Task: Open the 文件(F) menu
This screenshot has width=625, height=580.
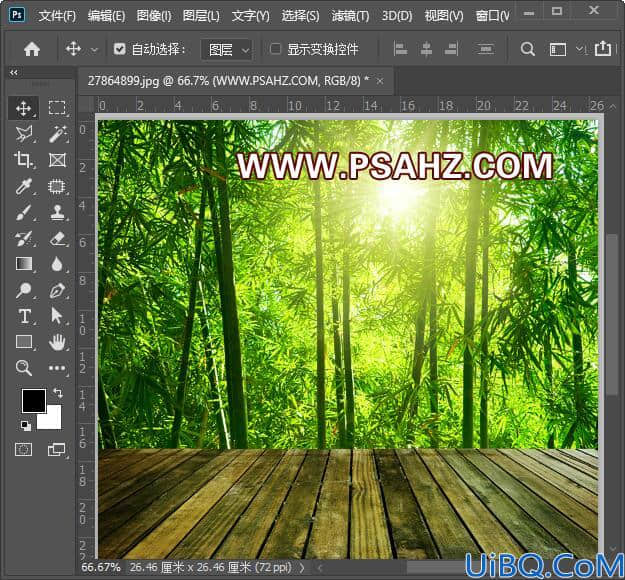Action: coord(57,16)
